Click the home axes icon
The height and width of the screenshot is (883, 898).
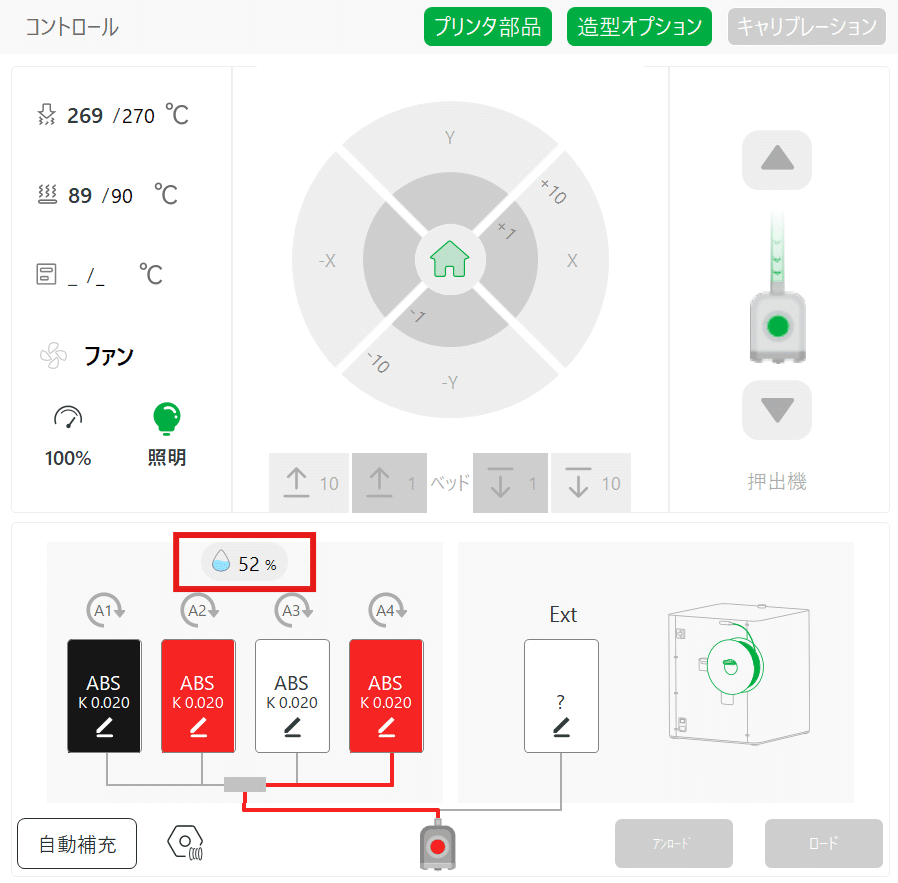coord(450,259)
